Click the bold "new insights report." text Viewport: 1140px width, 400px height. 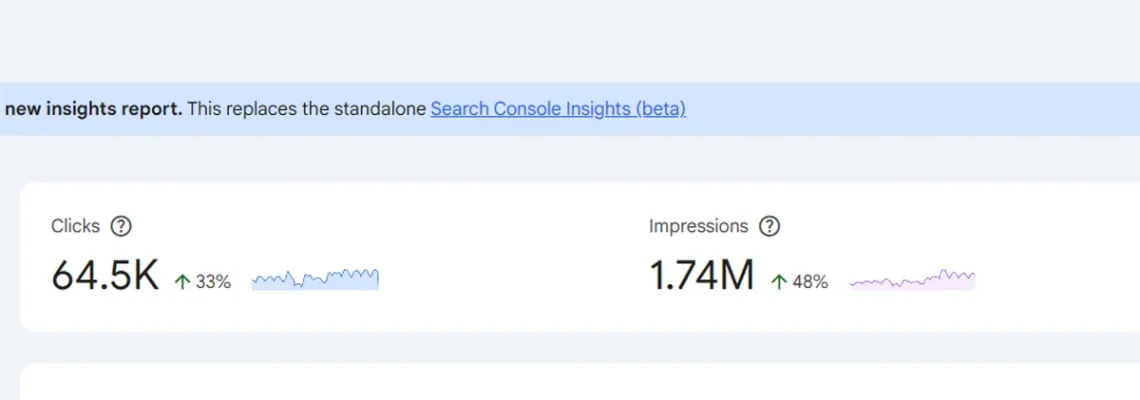94,109
